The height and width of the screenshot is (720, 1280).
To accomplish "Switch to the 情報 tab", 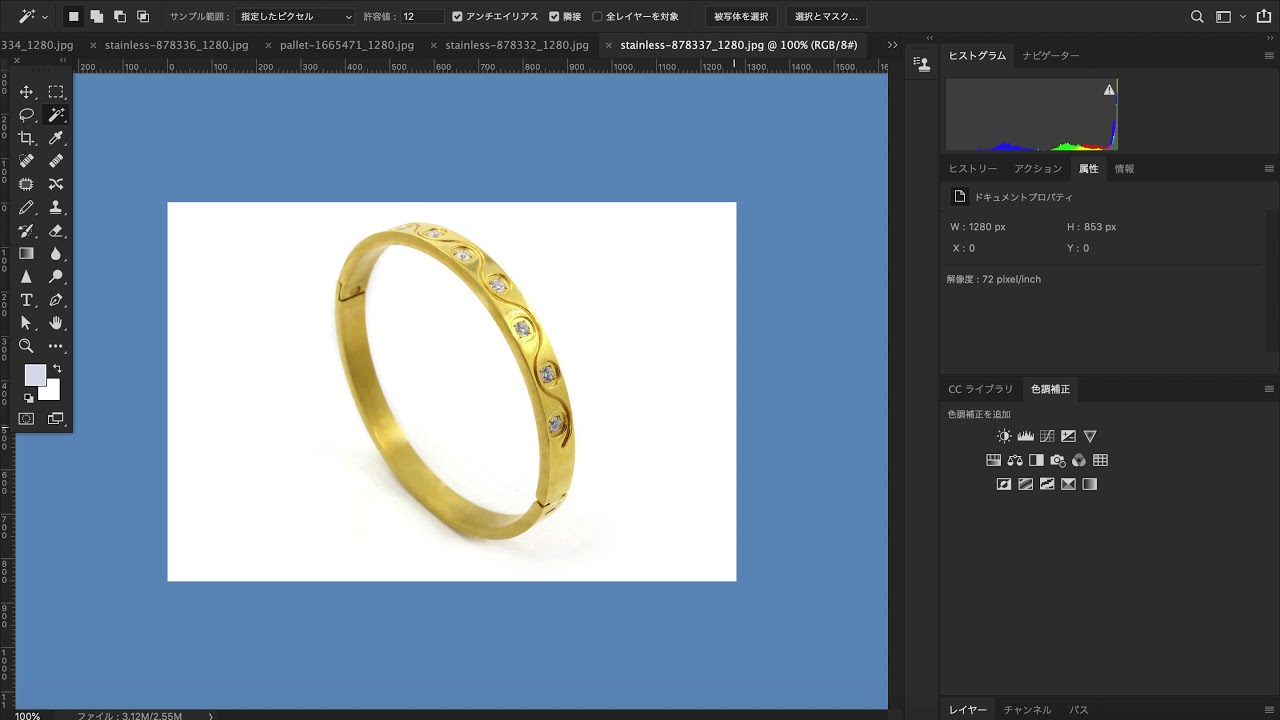I will pos(1124,169).
